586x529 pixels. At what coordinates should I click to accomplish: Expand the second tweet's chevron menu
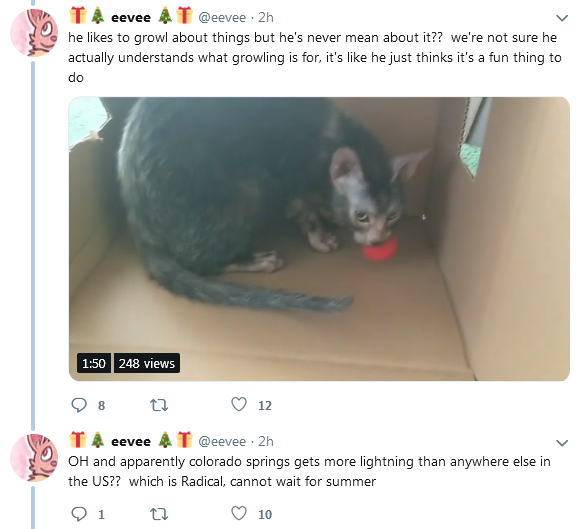[x=562, y=443]
